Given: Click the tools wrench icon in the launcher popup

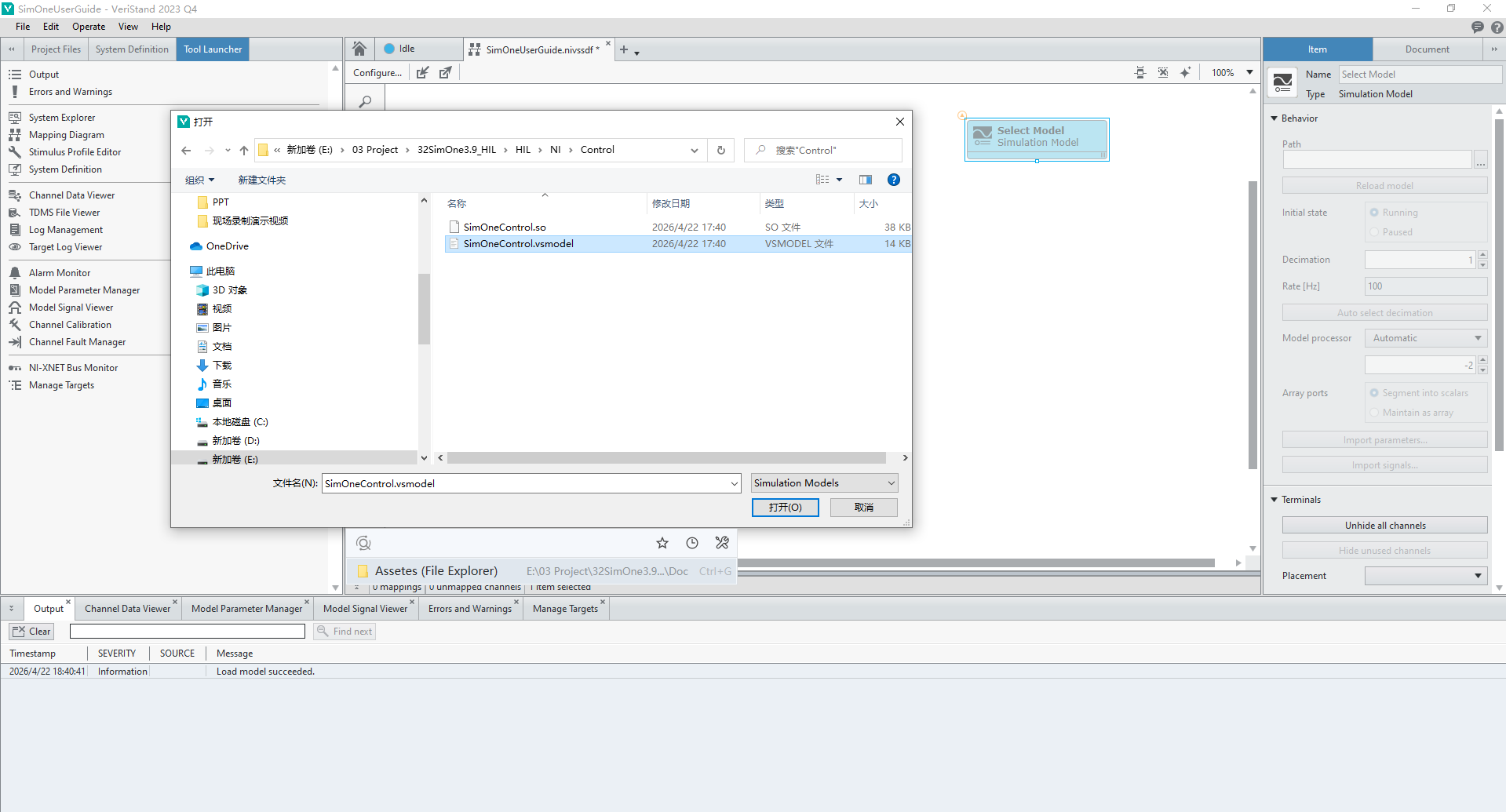Looking at the screenshot, I should tap(722, 543).
